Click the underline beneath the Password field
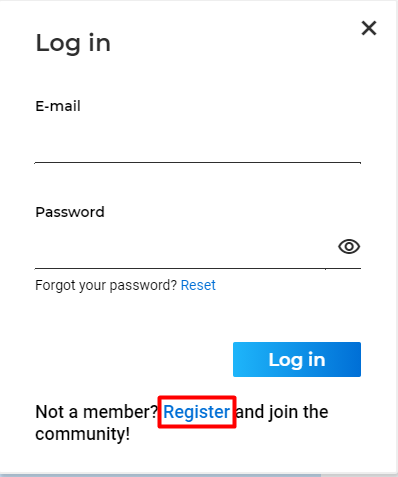The height and width of the screenshot is (477, 398). coord(198,268)
